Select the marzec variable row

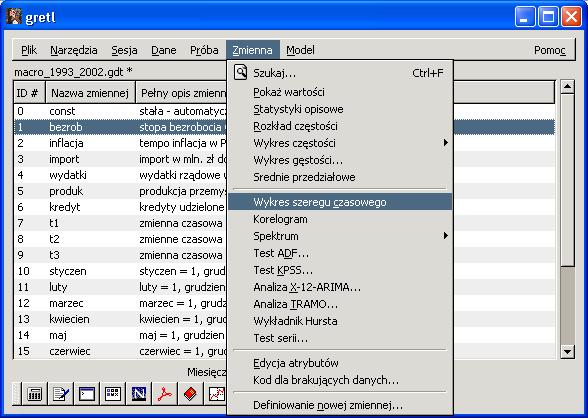click(120, 303)
